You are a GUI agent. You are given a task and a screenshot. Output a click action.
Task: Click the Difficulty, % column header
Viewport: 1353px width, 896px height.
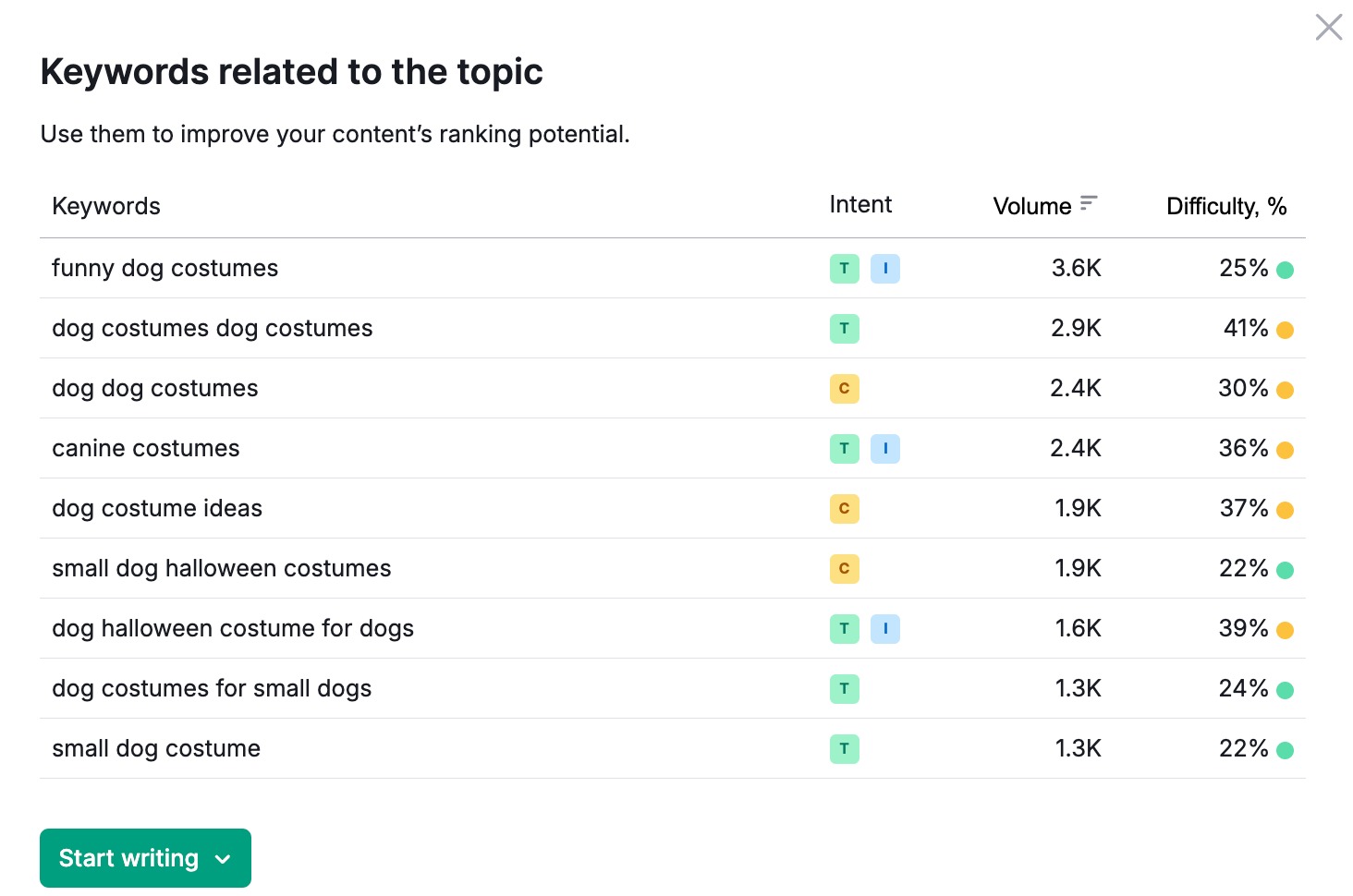coord(1226,205)
